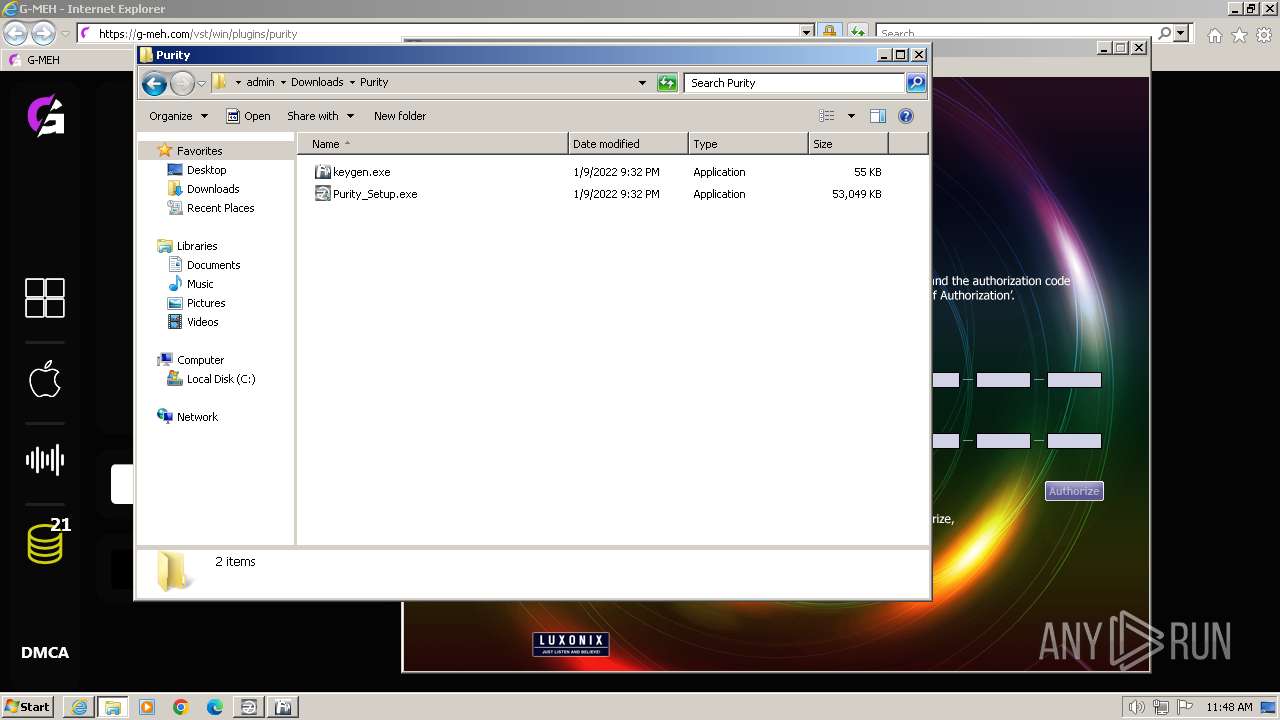Open the recent locations dropdown in Explorer
This screenshot has height=720, width=1280.
click(201, 83)
